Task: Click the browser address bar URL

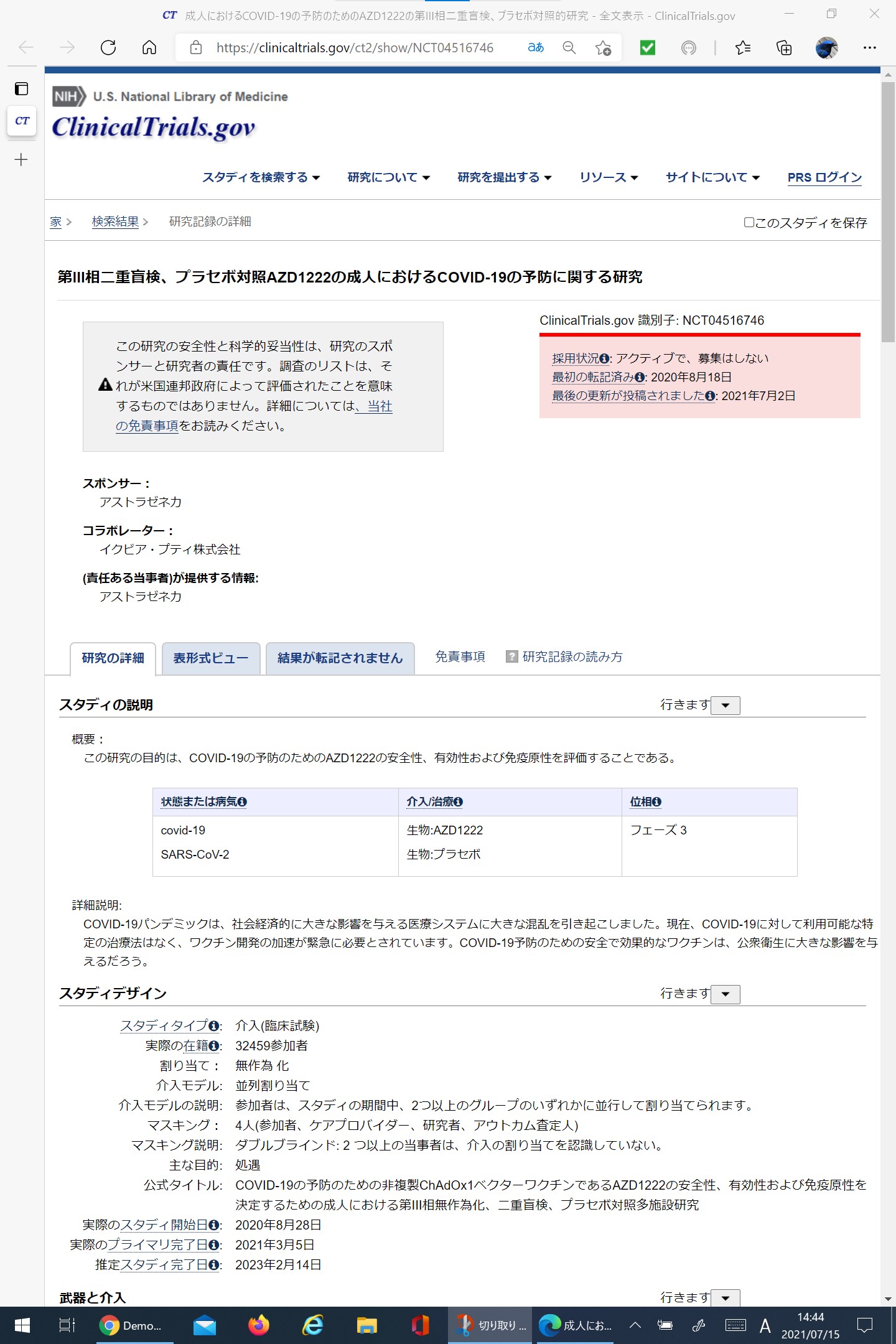Action: click(355, 48)
